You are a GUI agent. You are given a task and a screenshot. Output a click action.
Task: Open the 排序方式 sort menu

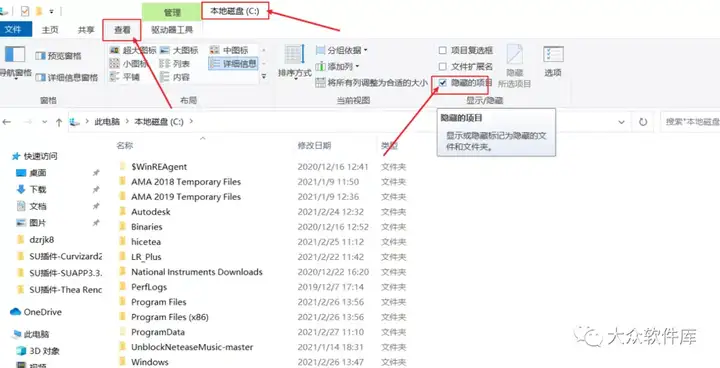(x=294, y=62)
